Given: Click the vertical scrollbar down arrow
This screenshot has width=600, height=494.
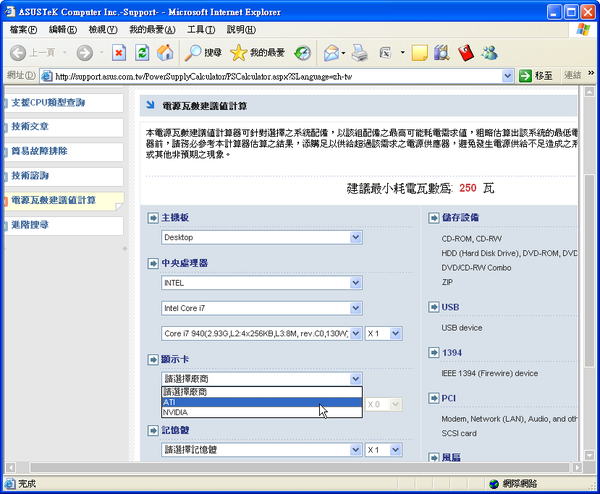Looking at the screenshot, I should 589,455.
